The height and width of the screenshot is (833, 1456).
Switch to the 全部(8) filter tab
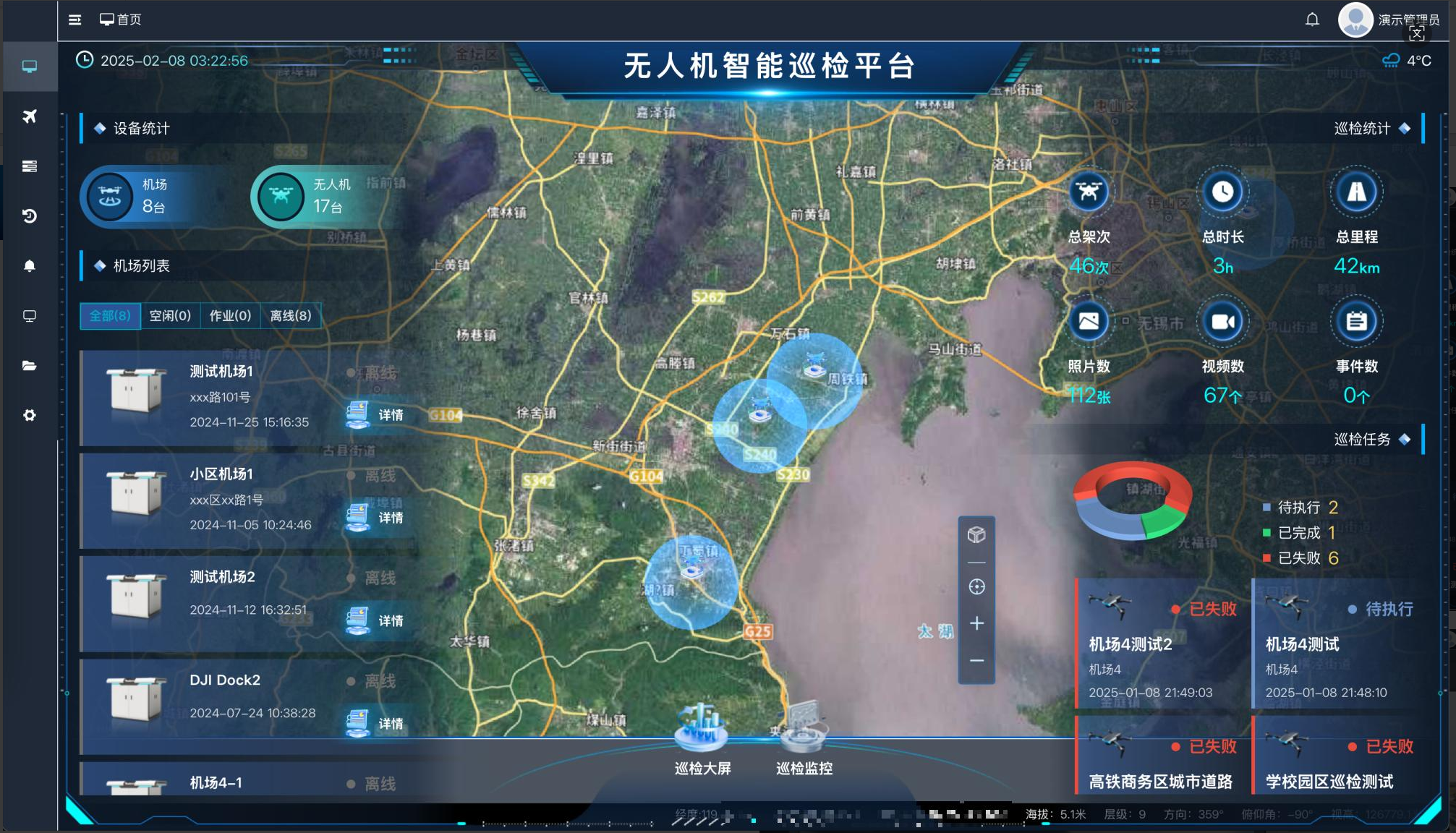pos(110,316)
